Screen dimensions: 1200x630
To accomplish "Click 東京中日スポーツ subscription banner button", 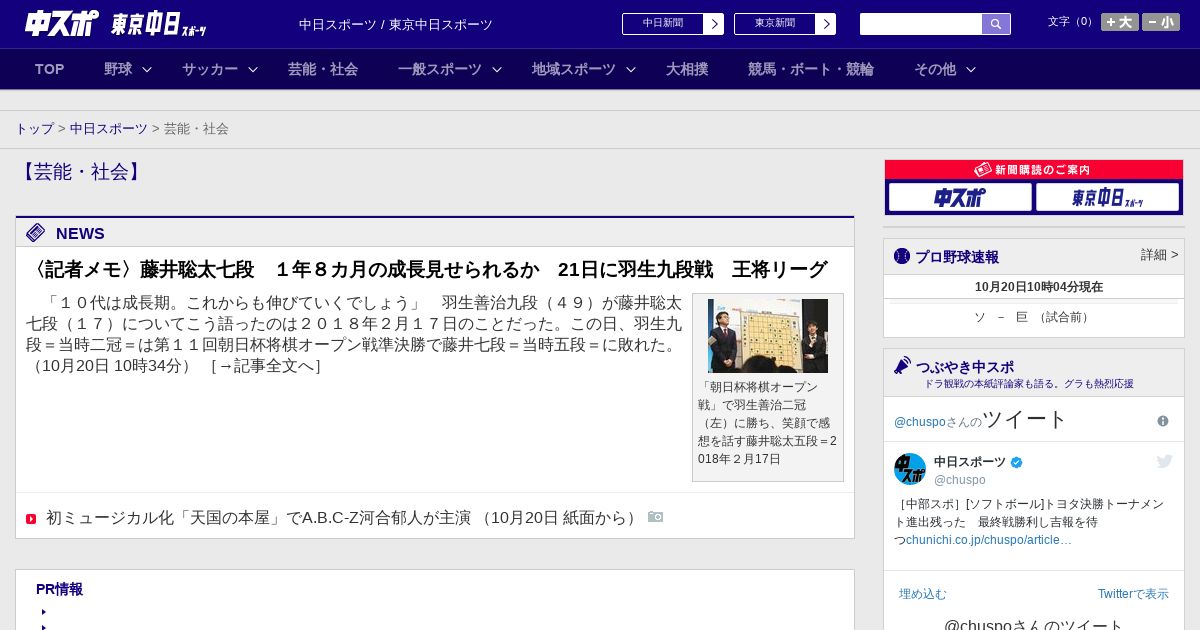I will (x=1107, y=197).
